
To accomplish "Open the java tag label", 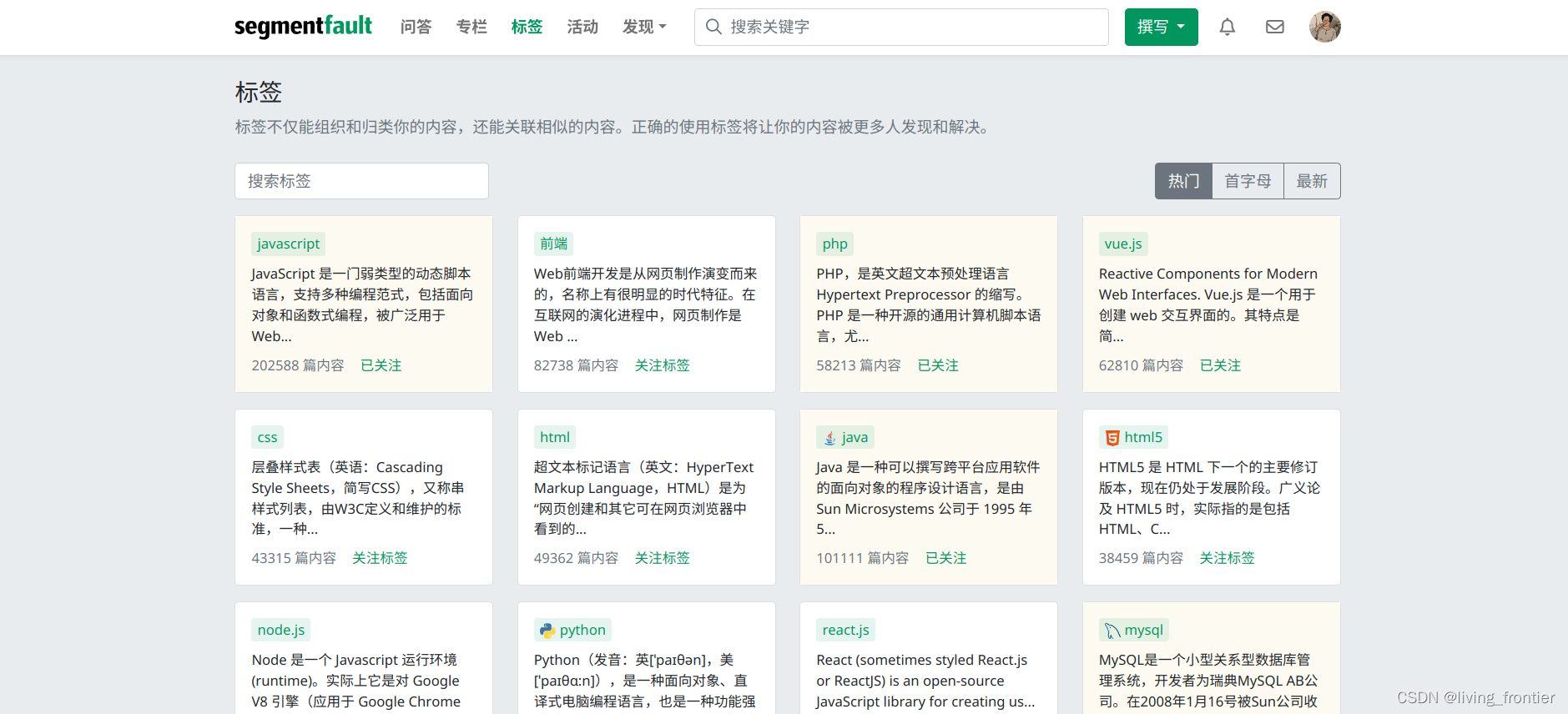I will point(845,437).
